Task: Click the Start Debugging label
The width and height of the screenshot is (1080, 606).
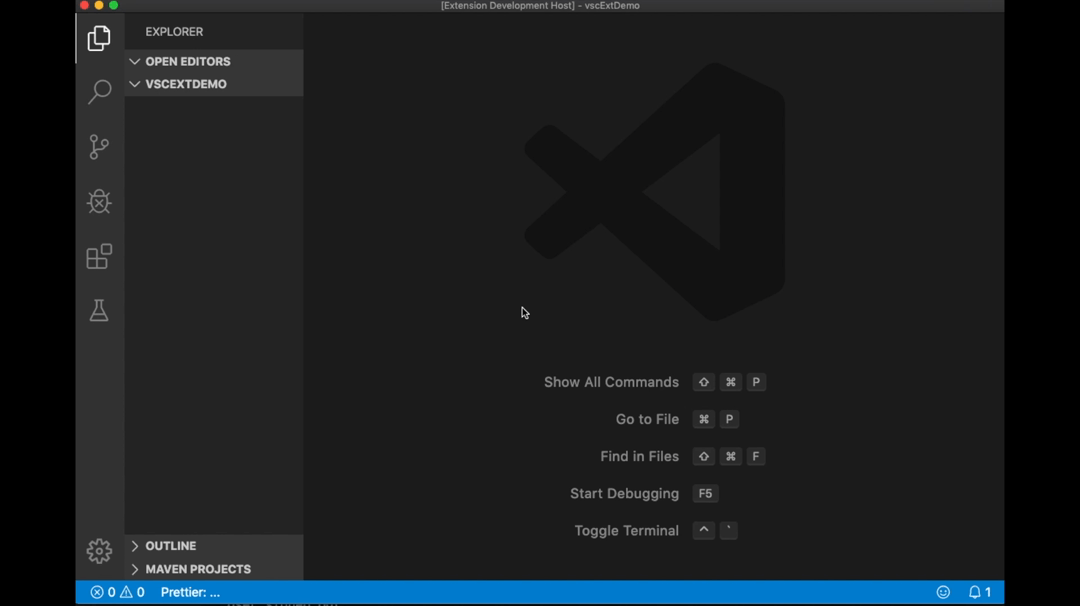Action: click(625, 494)
